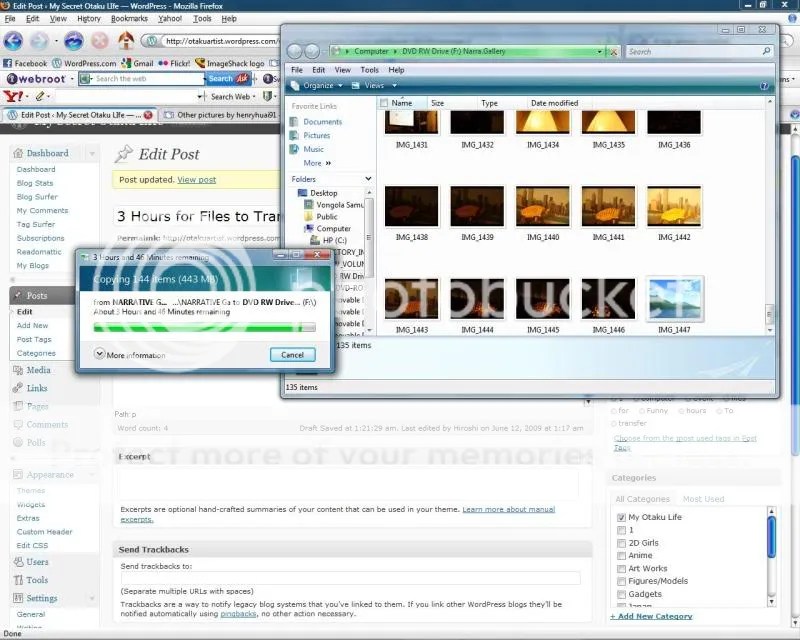Screen dimensions: 800x640
Task: Expand the Dashboard menu arrow in WordPress
Action: [x=92, y=153]
